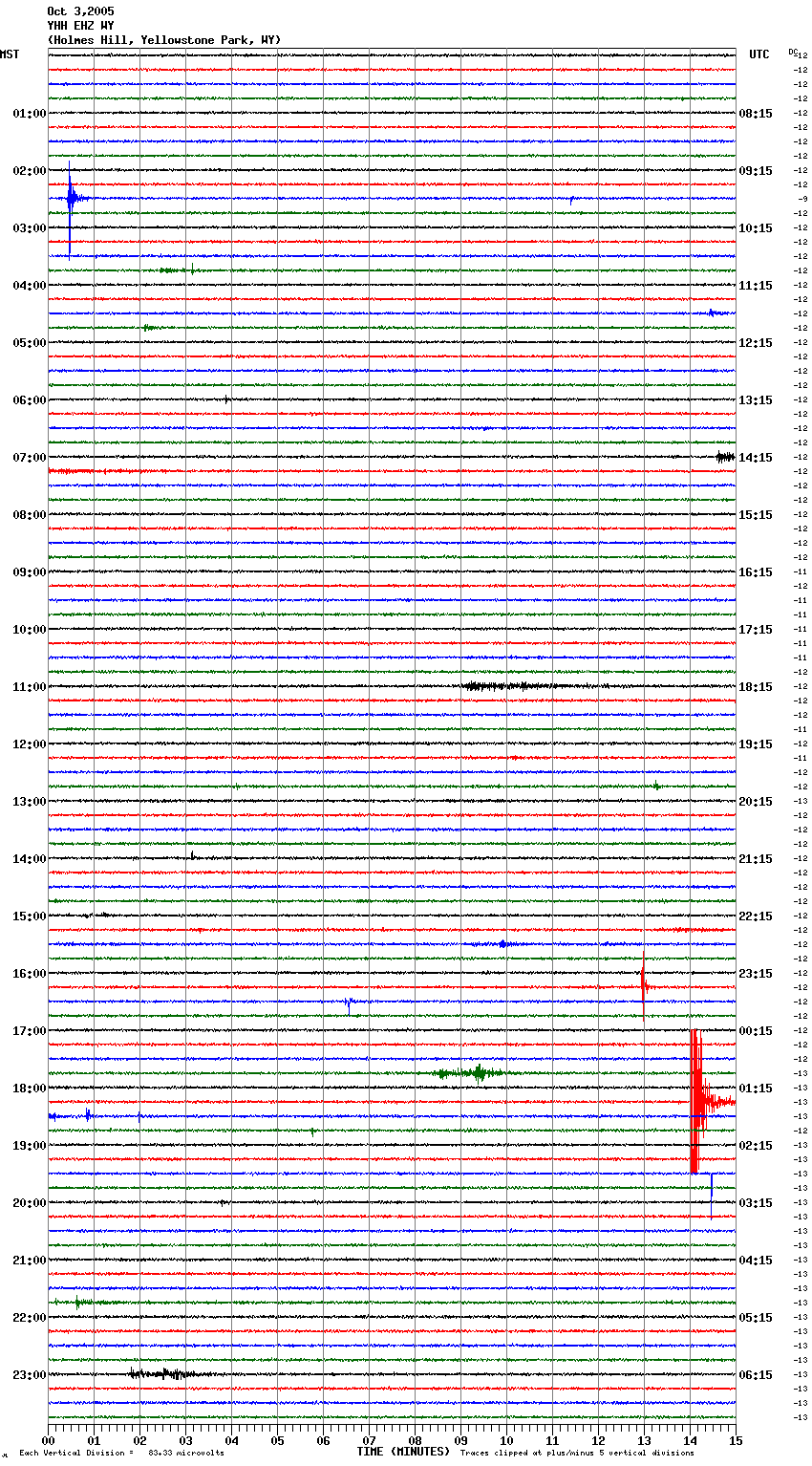812x1466 pixels.
Task: Click the "Traces clipped at plus/minus 5 vertical divisions" note
Action: click(x=577, y=1453)
